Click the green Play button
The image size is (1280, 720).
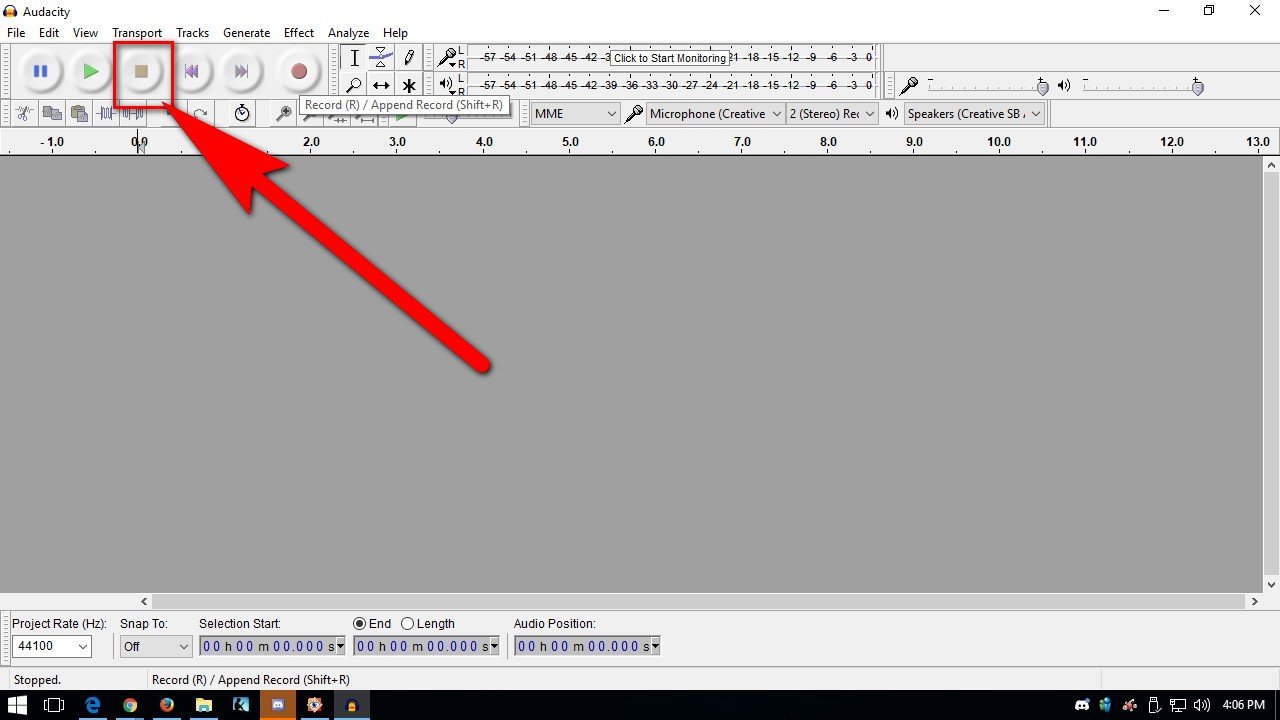pyautogui.click(x=91, y=71)
